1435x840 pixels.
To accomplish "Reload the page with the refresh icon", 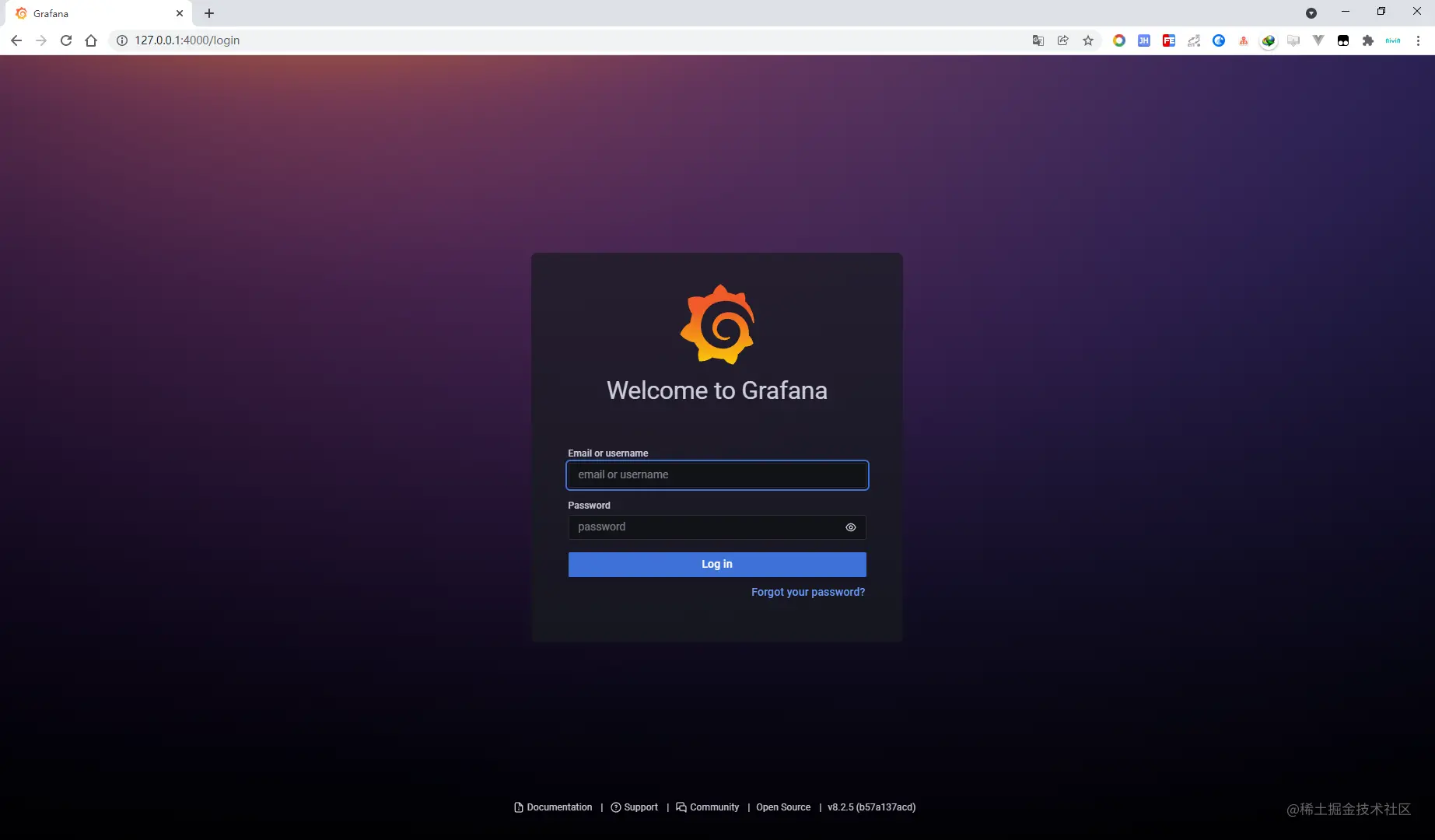I will [66, 40].
